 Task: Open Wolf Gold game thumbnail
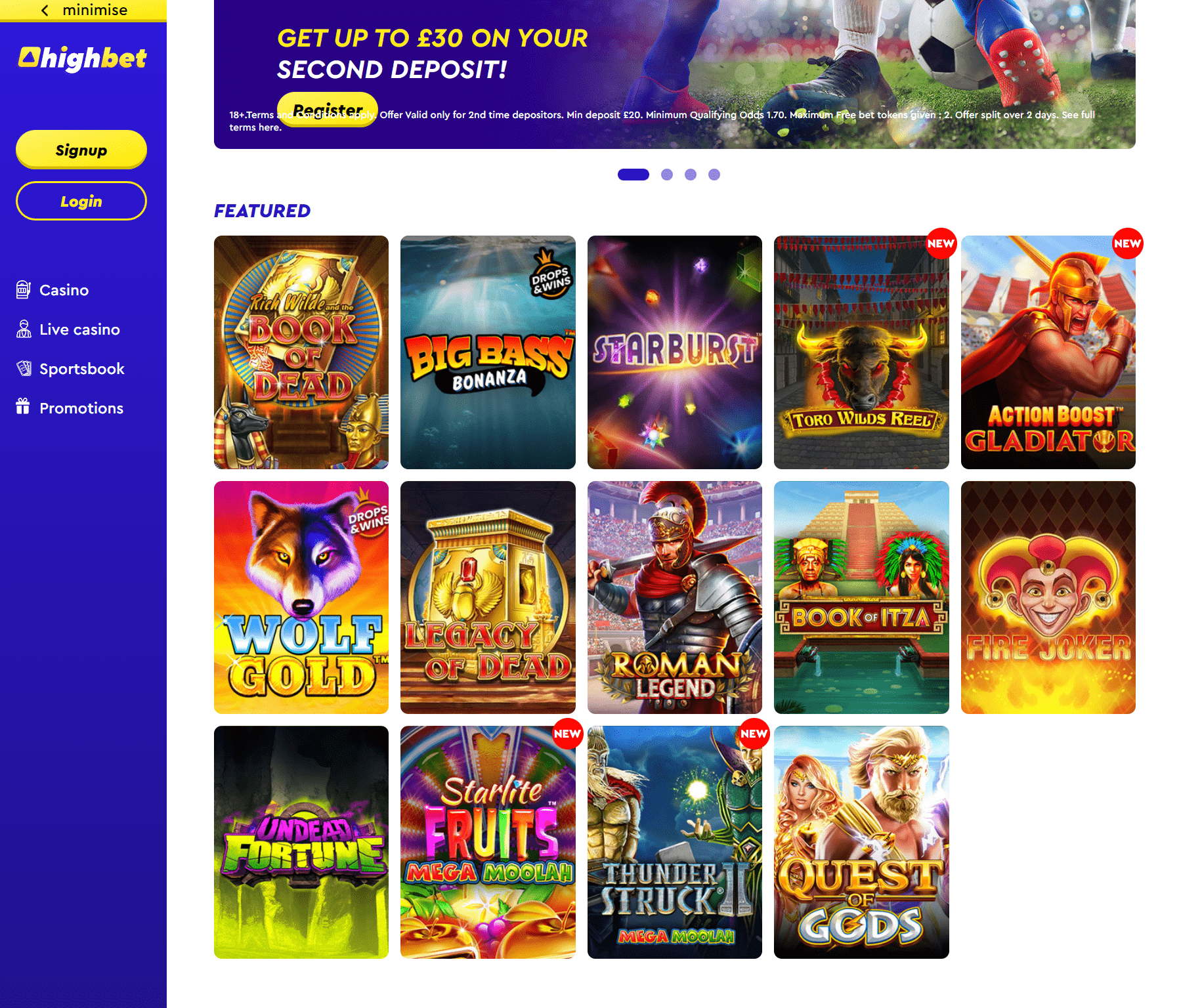301,597
